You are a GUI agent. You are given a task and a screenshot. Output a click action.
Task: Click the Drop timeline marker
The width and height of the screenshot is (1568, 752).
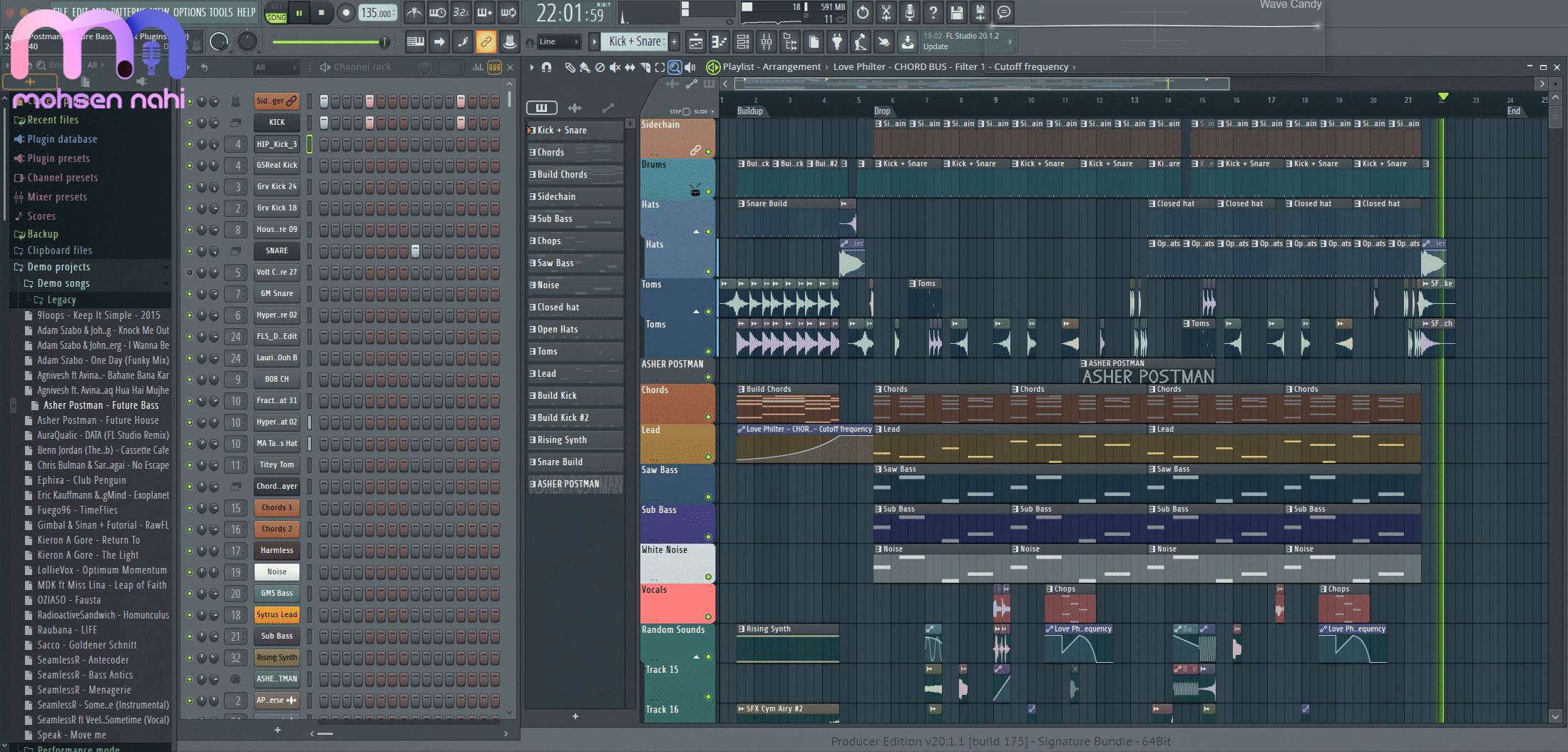(882, 111)
